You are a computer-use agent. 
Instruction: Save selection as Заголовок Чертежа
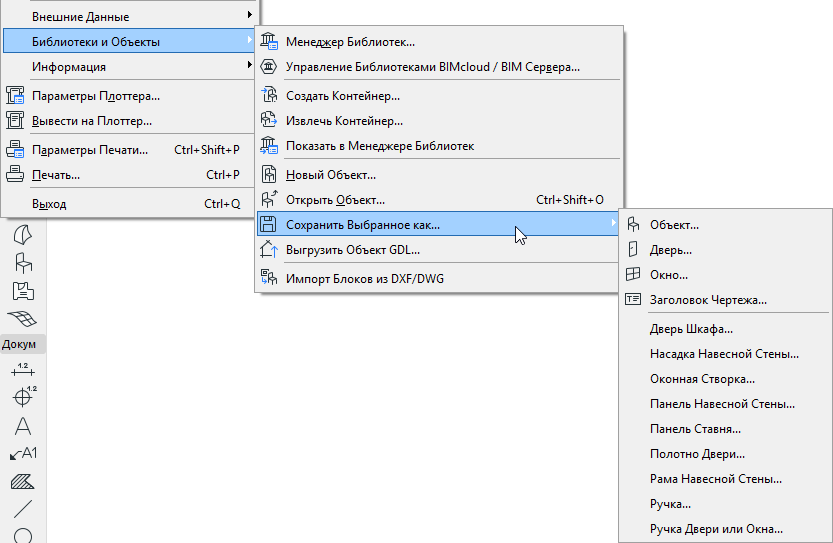(725, 300)
